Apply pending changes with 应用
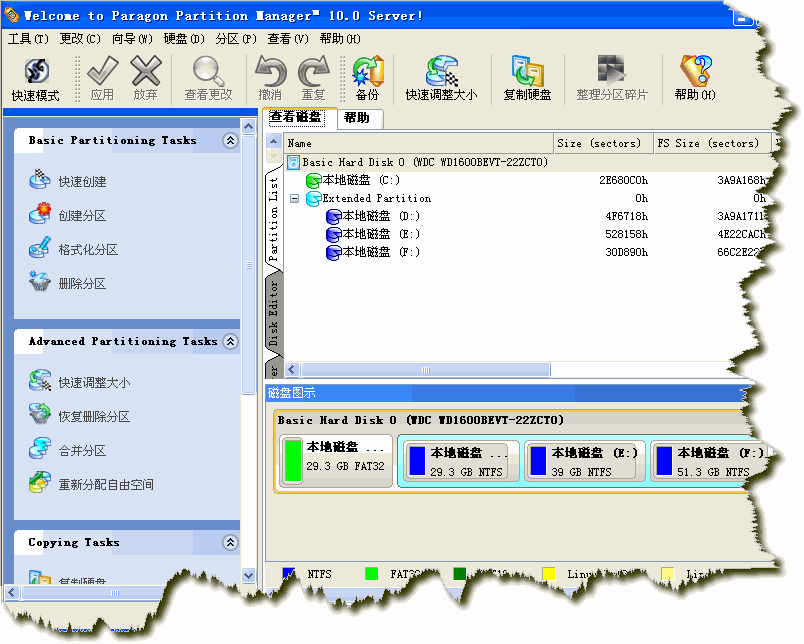Viewport: 804px width, 644px height. coord(102,79)
